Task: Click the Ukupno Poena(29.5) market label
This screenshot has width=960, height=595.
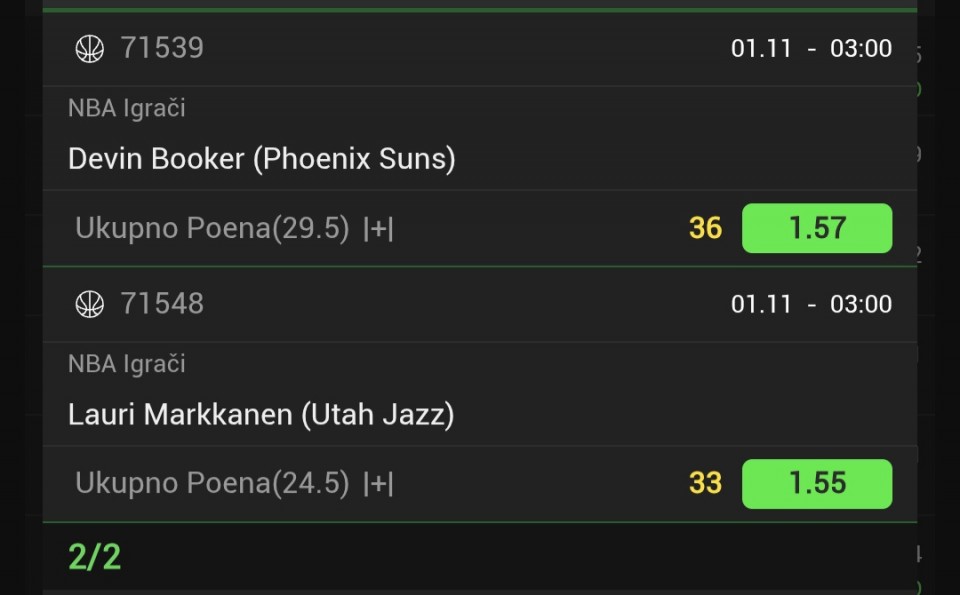Action: point(212,229)
